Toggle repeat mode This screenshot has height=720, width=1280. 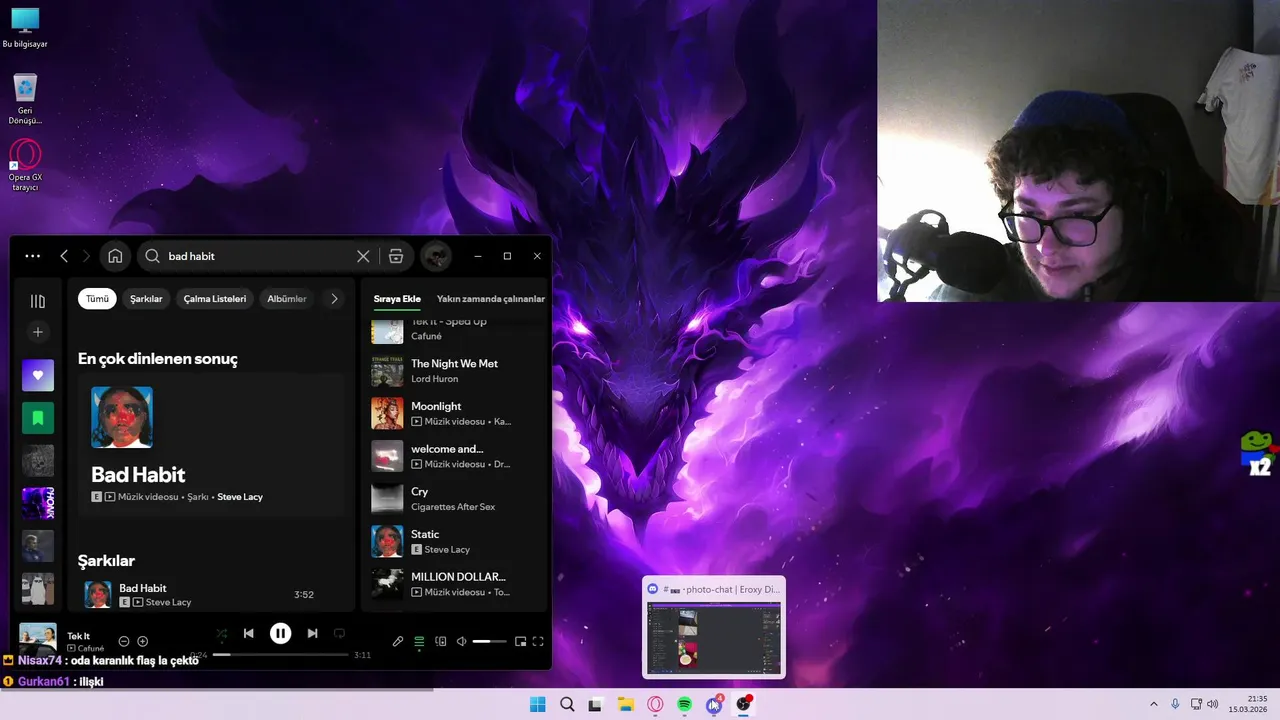click(x=339, y=633)
